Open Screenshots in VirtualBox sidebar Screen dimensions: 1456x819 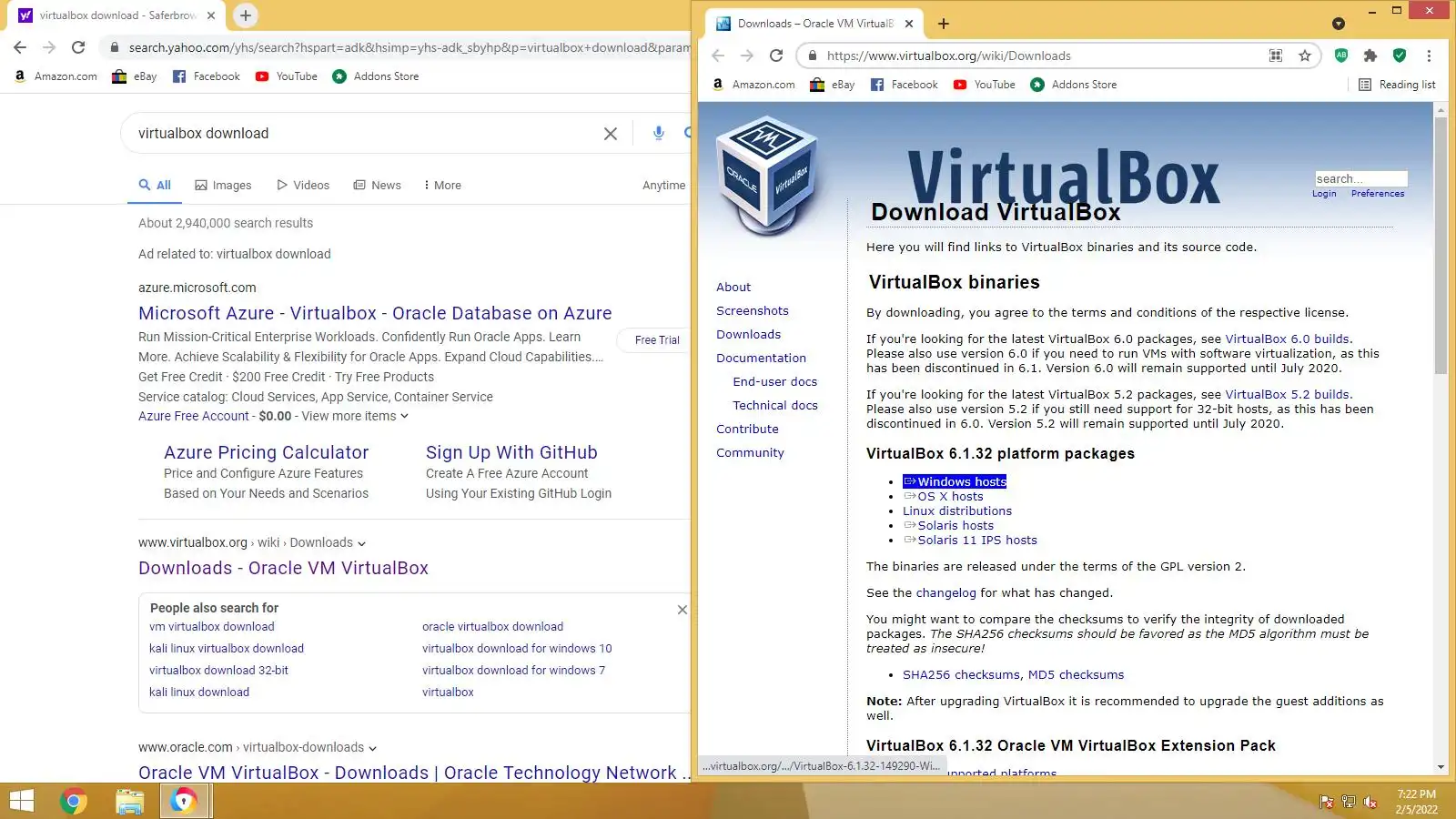753,310
